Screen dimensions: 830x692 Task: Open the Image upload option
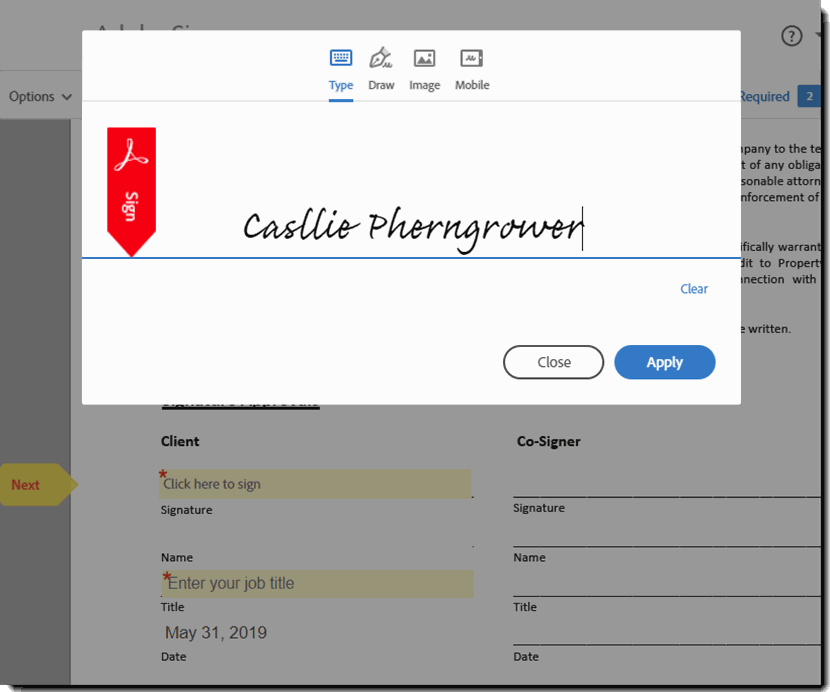coord(424,58)
